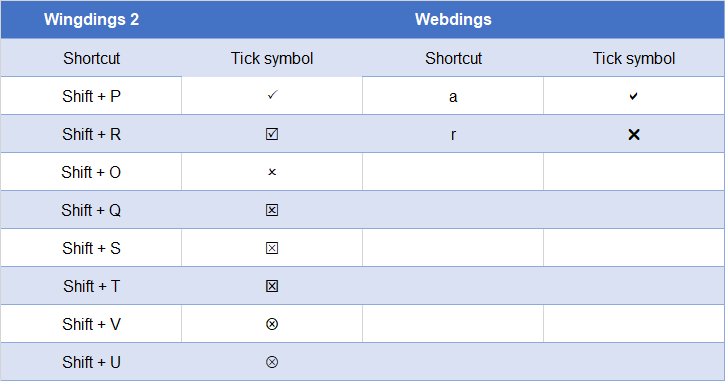
Task: Select the boxed X symbol for Shift + Q
Action: [x=272, y=210]
